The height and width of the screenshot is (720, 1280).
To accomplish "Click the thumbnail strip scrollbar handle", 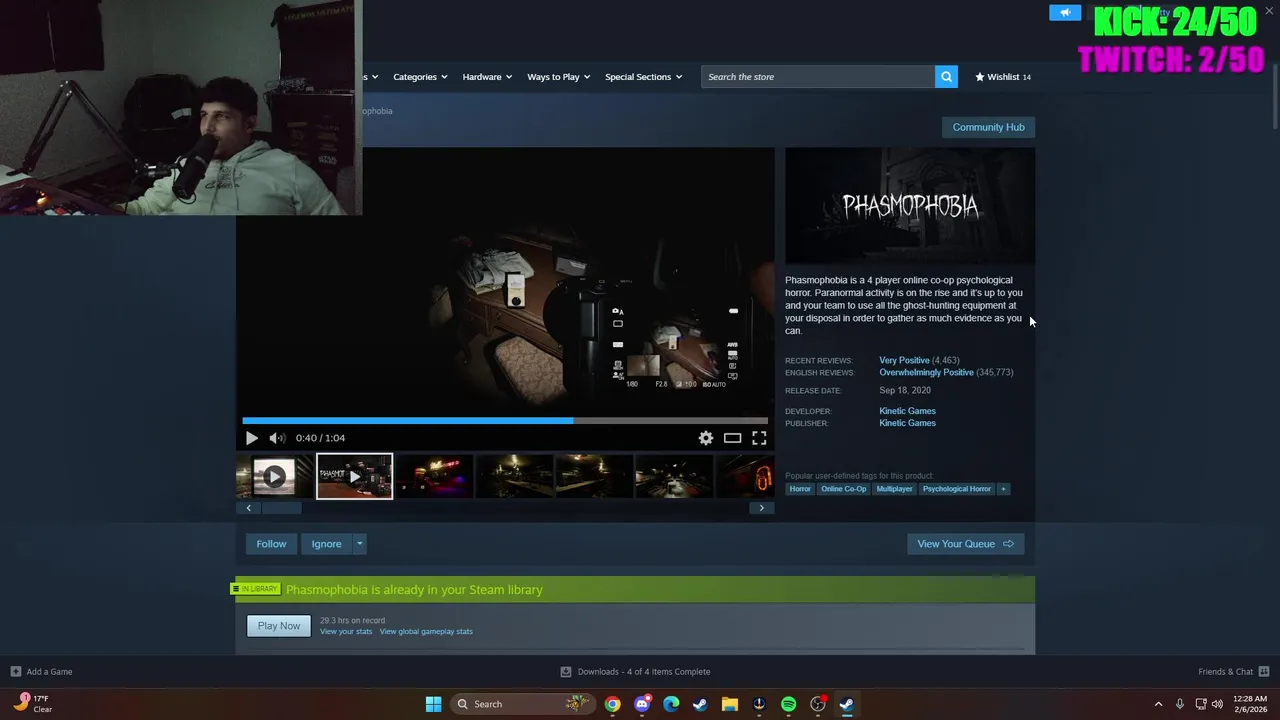I will [x=281, y=508].
